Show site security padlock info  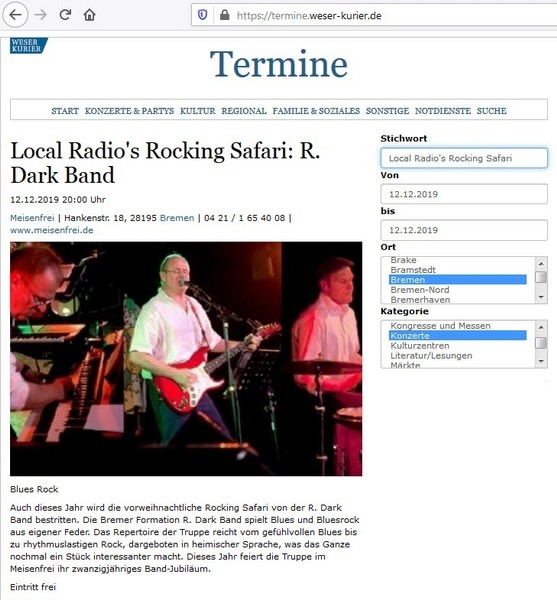coord(225,15)
